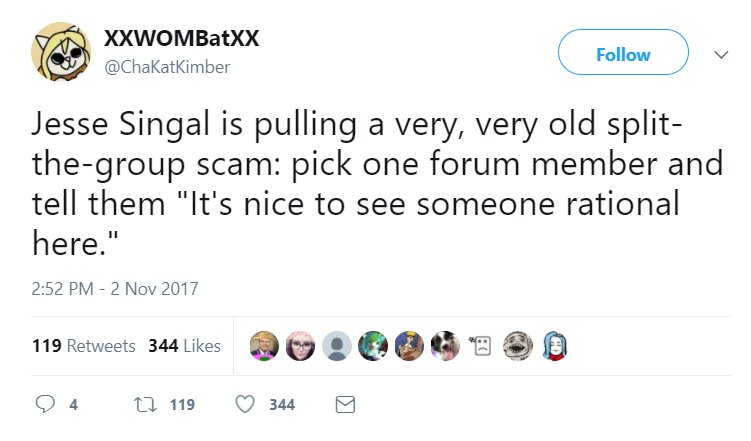Open XXWOMBatXX cat profile avatar
The width and height of the screenshot is (751, 441).
point(61,52)
